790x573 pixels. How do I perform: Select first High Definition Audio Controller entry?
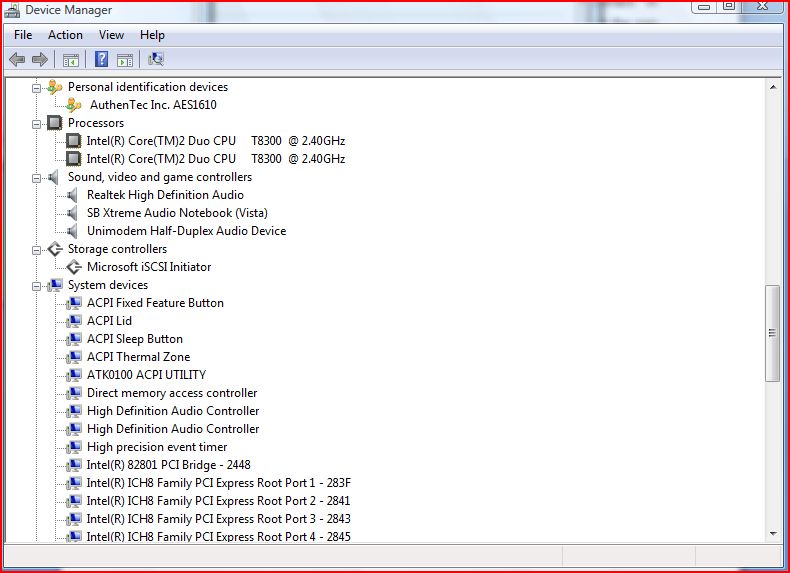[173, 411]
